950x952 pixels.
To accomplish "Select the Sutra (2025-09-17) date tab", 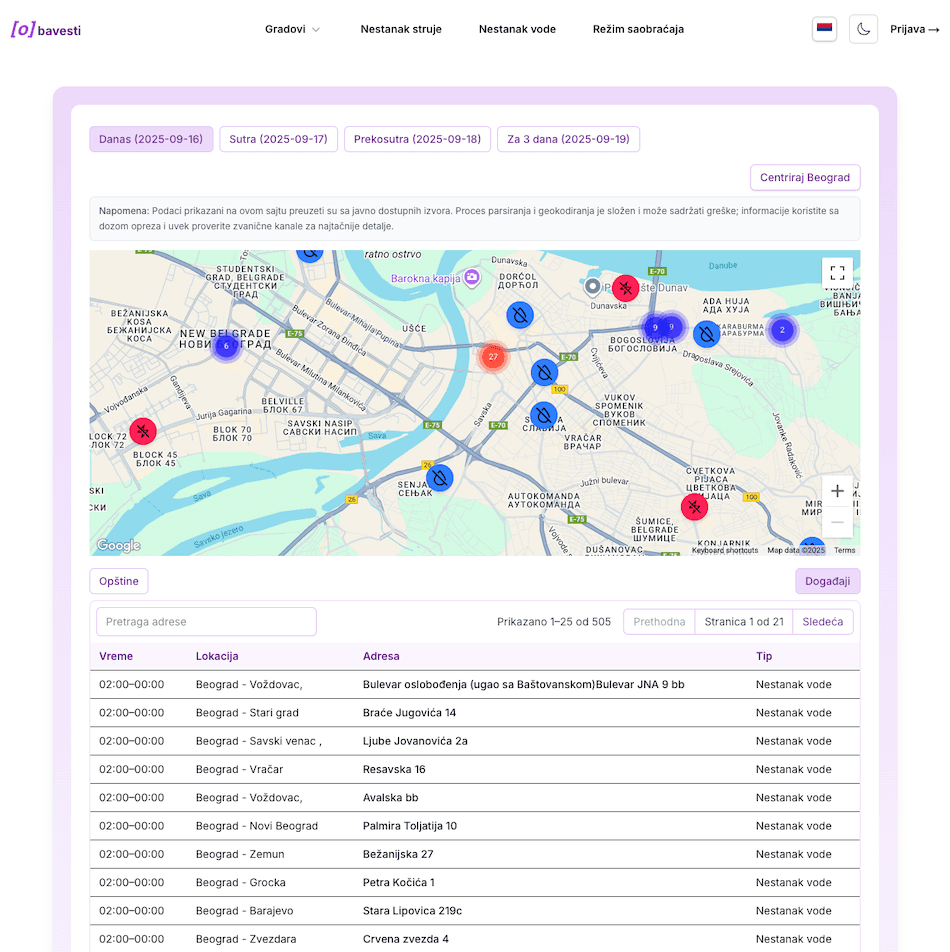I will [278, 139].
